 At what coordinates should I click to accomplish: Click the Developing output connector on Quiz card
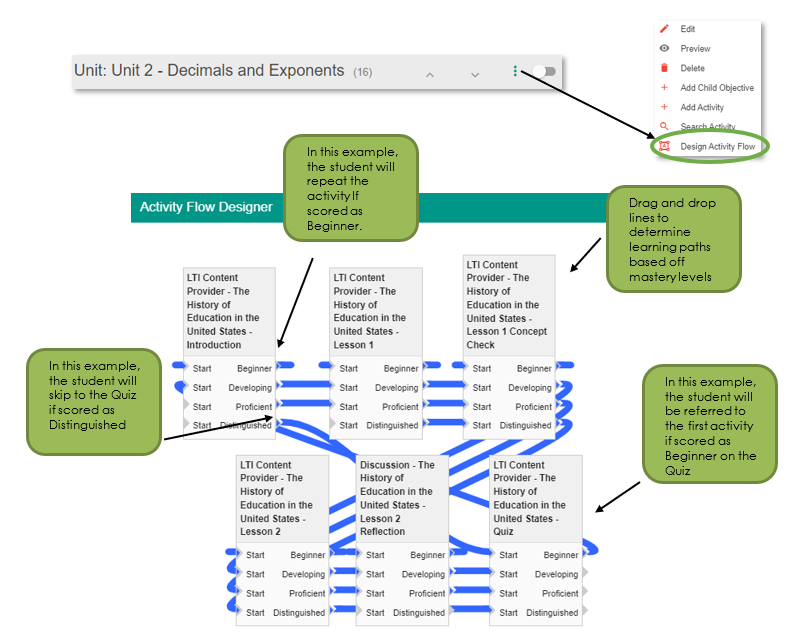click(x=585, y=574)
